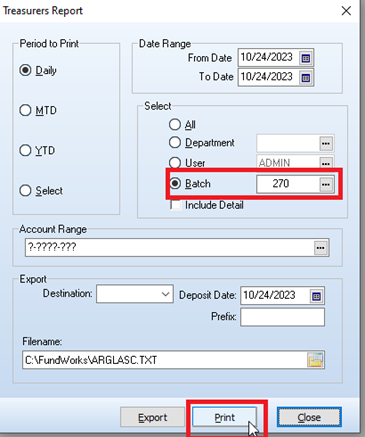This screenshot has height=437, width=365.
Task: Click the Close button
Action: (x=309, y=417)
